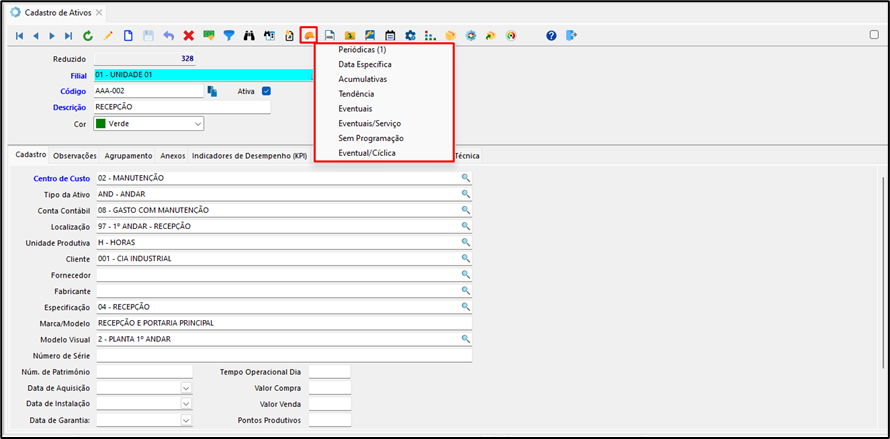The width and height of the screenshot is (890, 439).
Task: Click the blue help question mark icon
Action: [551, 35]
